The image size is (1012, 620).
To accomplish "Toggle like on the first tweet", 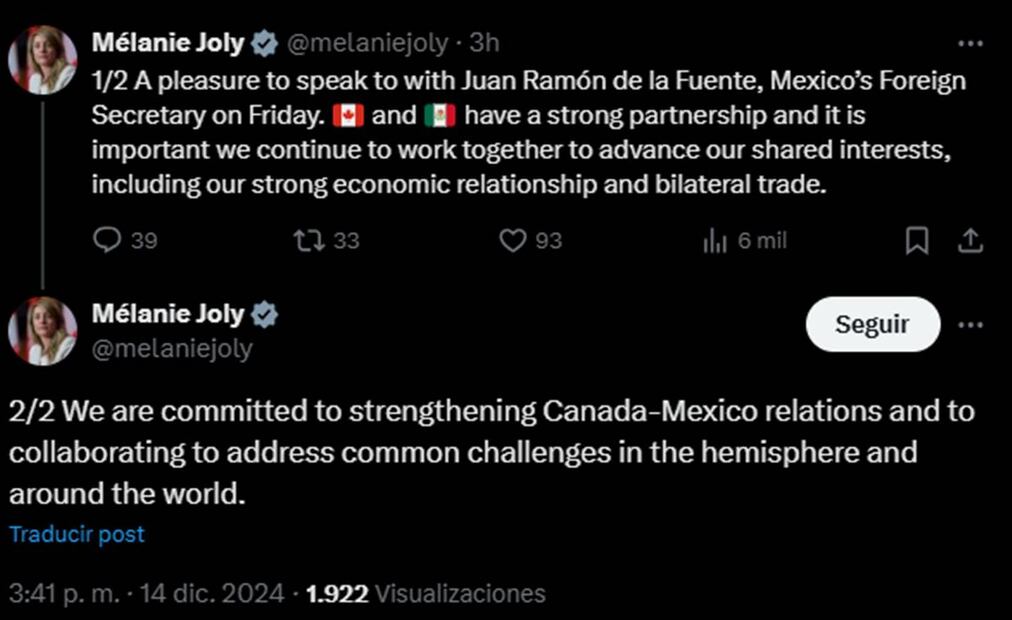I will click(x=513, y=240).
